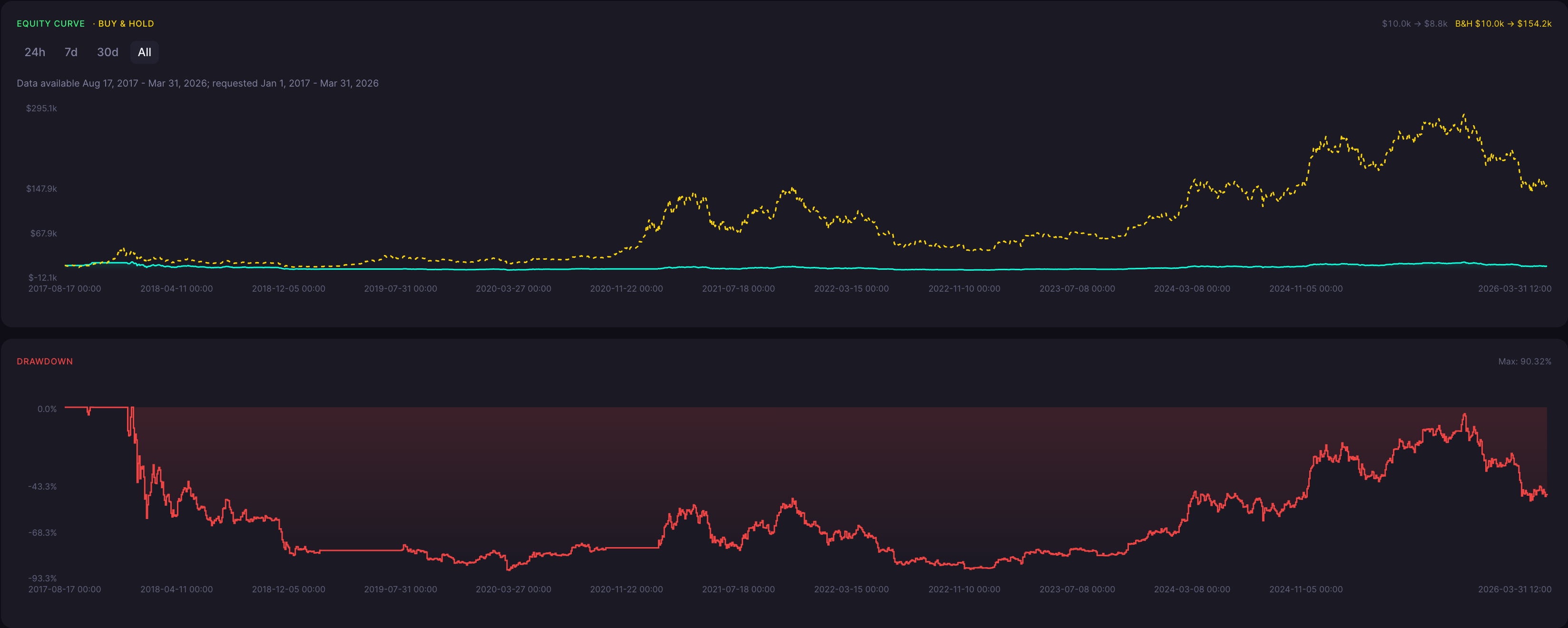Click the $295.1k equity axis label

[41, 108]
